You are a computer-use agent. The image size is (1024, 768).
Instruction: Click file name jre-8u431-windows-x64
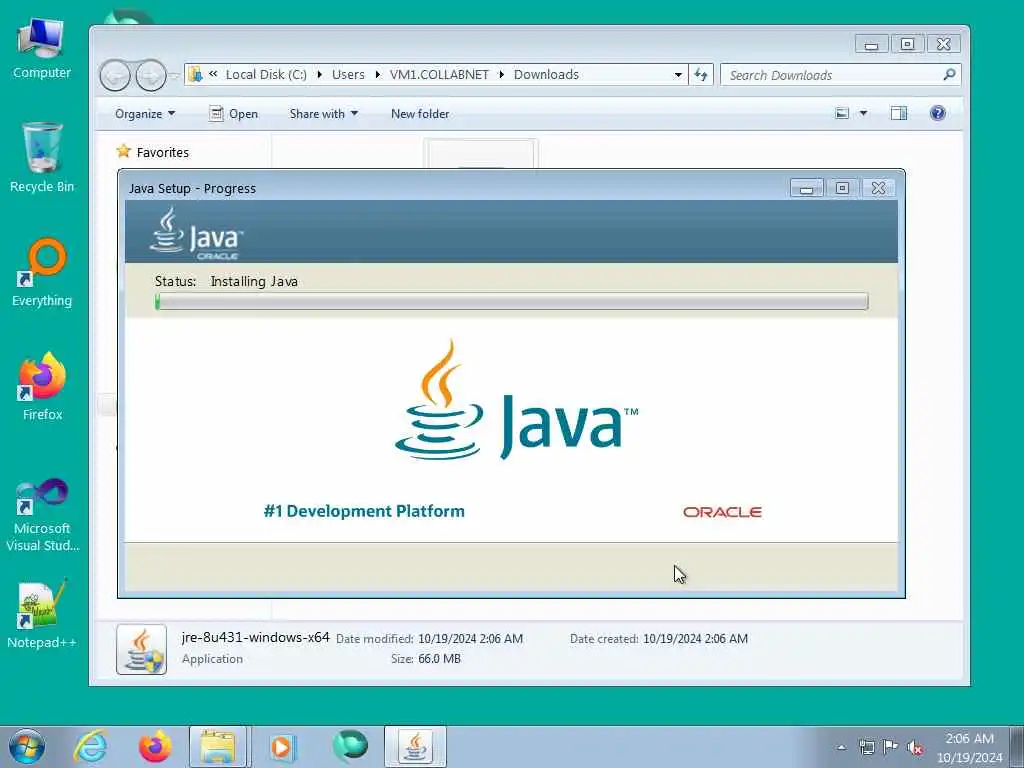[255, 637]
